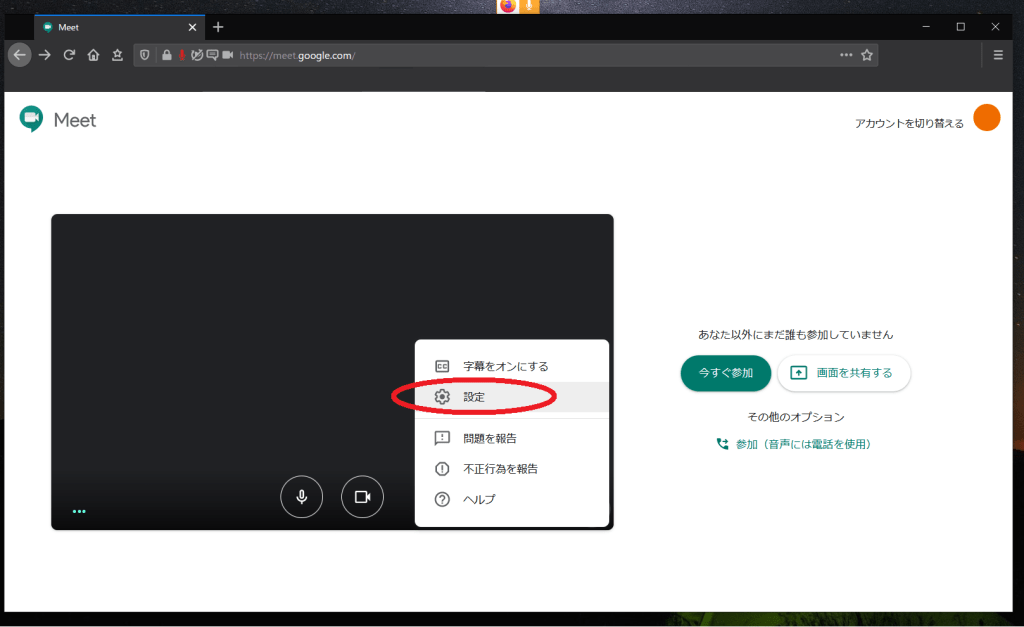
Task: Open the tracking protection shield icon
Action: pos(145,55)
